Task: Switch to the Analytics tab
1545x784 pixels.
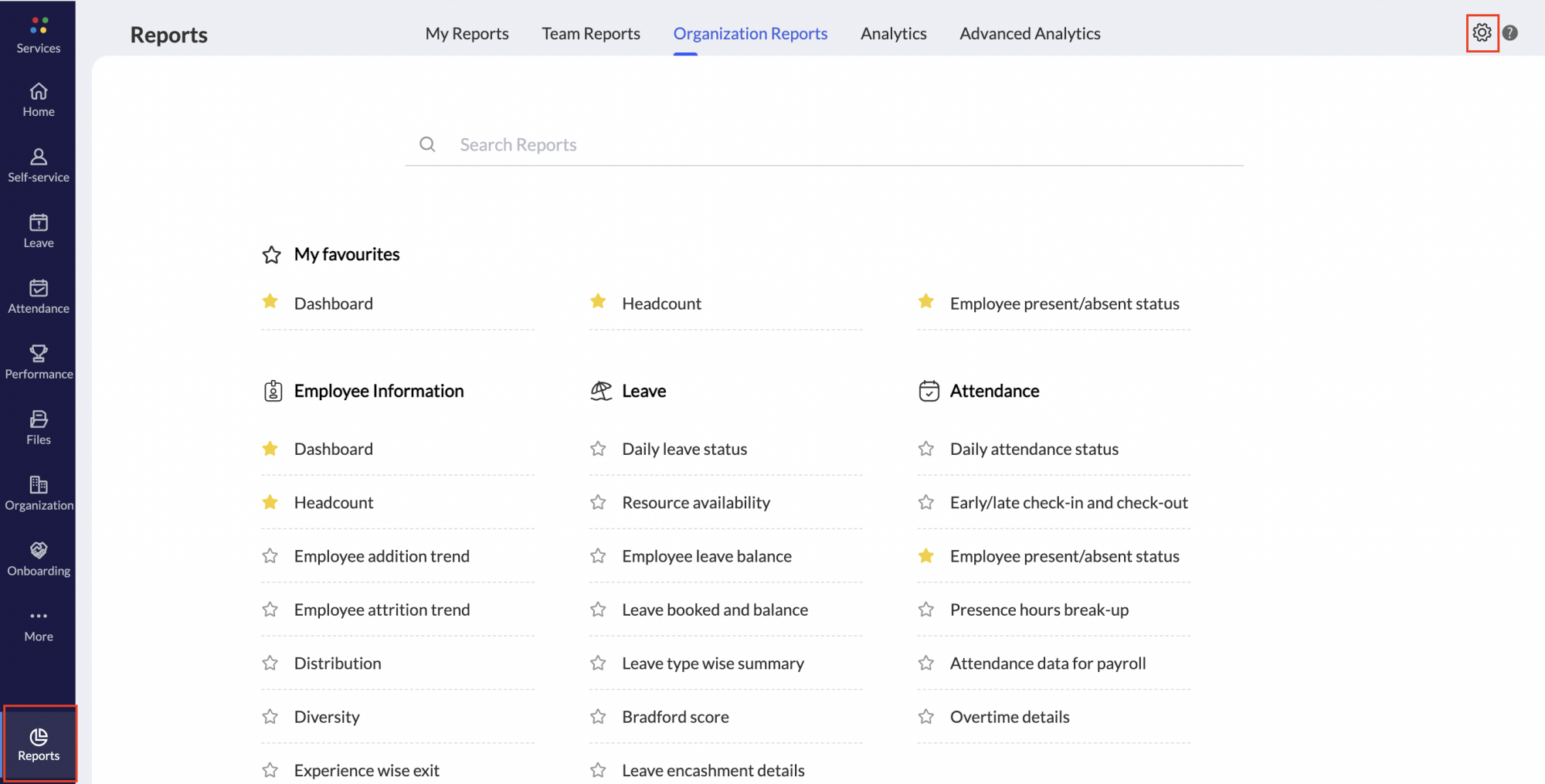Action: coord(894,33)
